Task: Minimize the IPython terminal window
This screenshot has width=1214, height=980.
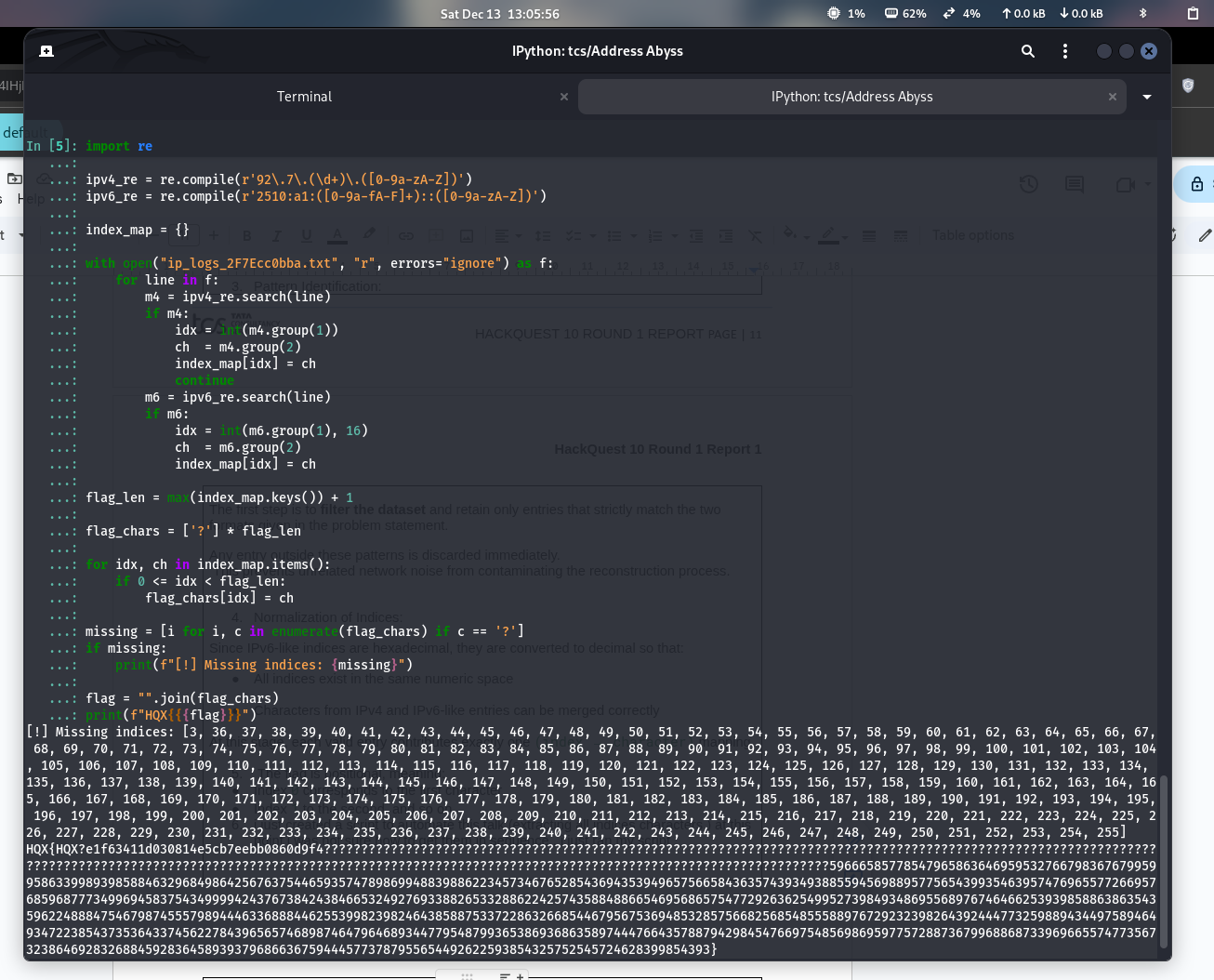Action: click(1104, 51)
